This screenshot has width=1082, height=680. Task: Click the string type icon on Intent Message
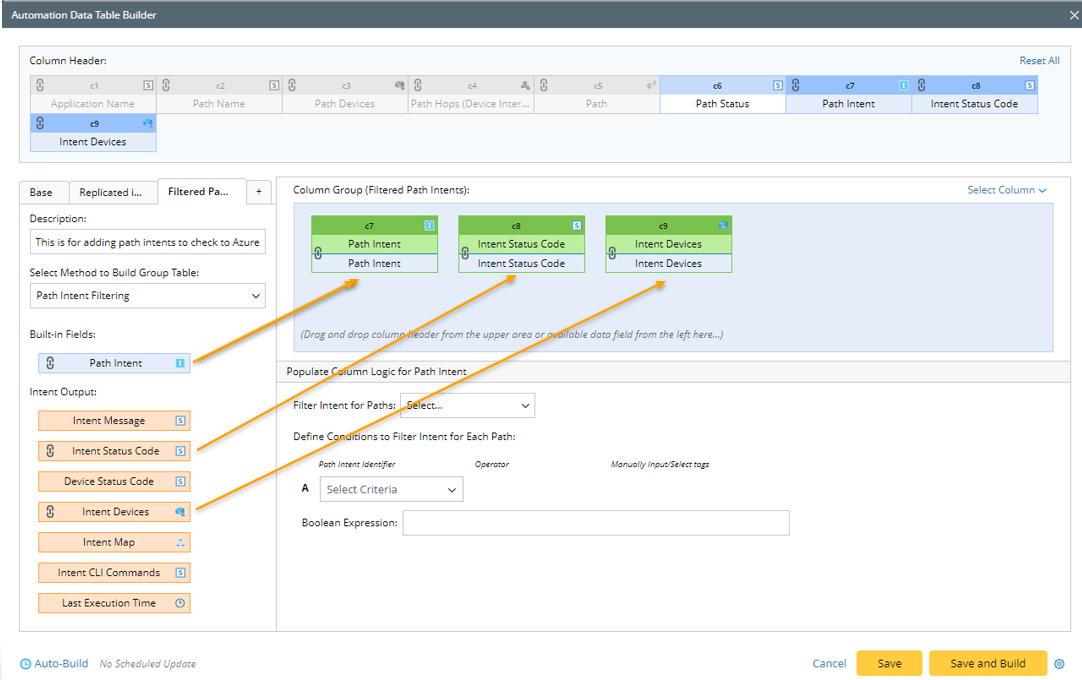[180, 421]
